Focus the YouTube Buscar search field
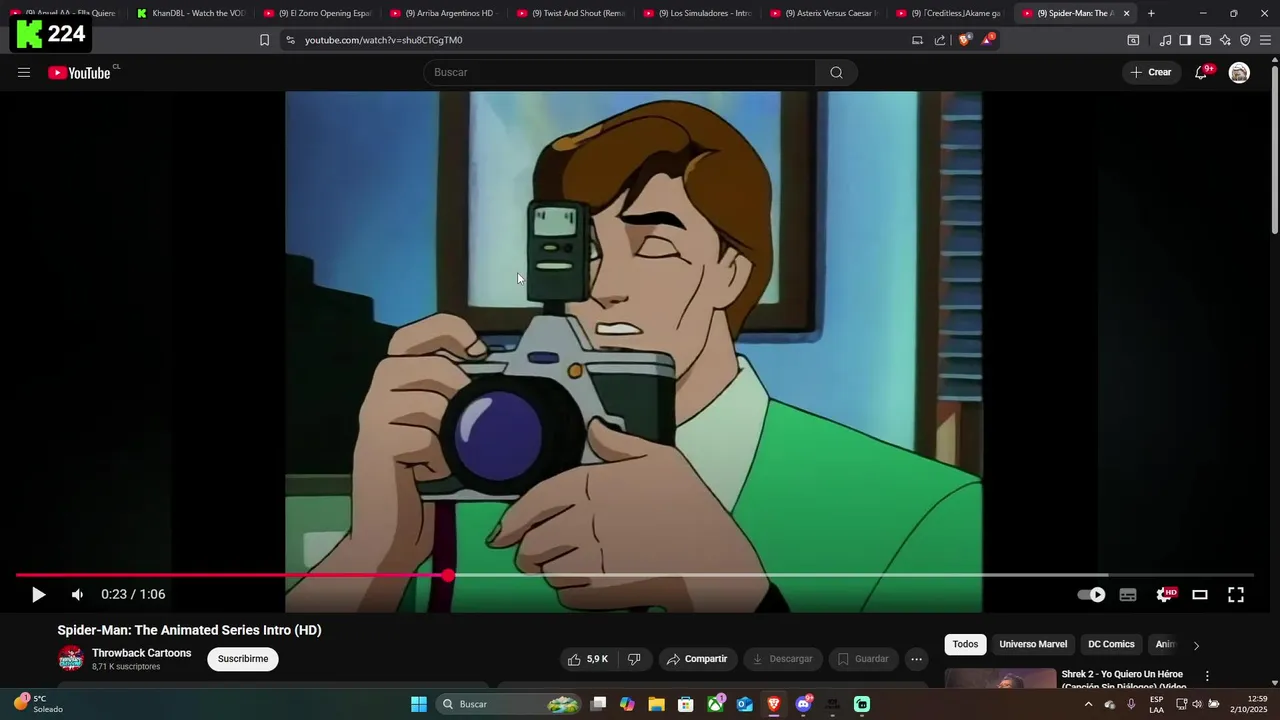The height and width of the screenshot is (720, 1280). (x=619, y=72)
